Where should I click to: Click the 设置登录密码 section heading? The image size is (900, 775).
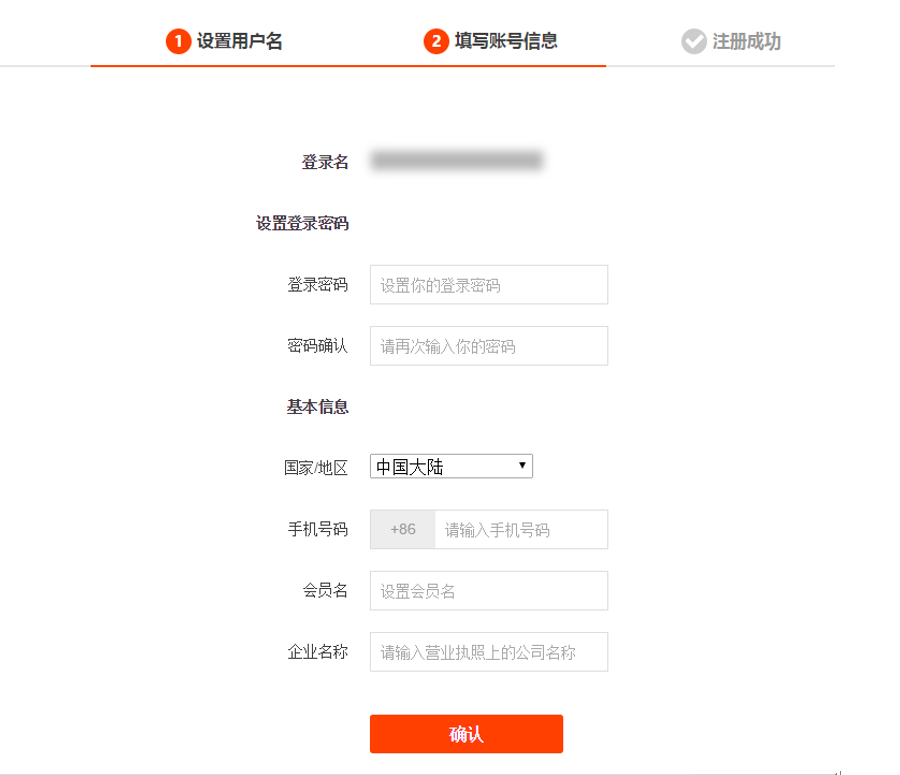pos(302,223)
